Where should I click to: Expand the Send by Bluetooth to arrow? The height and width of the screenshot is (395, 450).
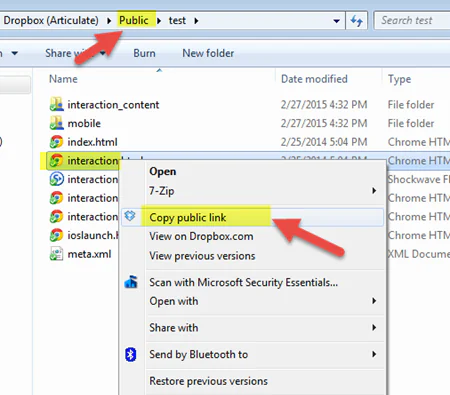point(374,354)
